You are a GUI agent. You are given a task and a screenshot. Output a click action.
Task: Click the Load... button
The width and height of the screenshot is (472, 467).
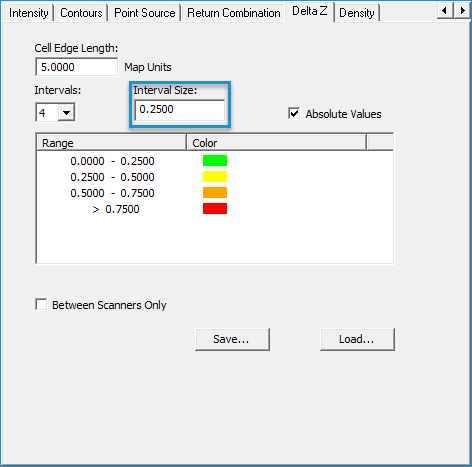point(357,339)
